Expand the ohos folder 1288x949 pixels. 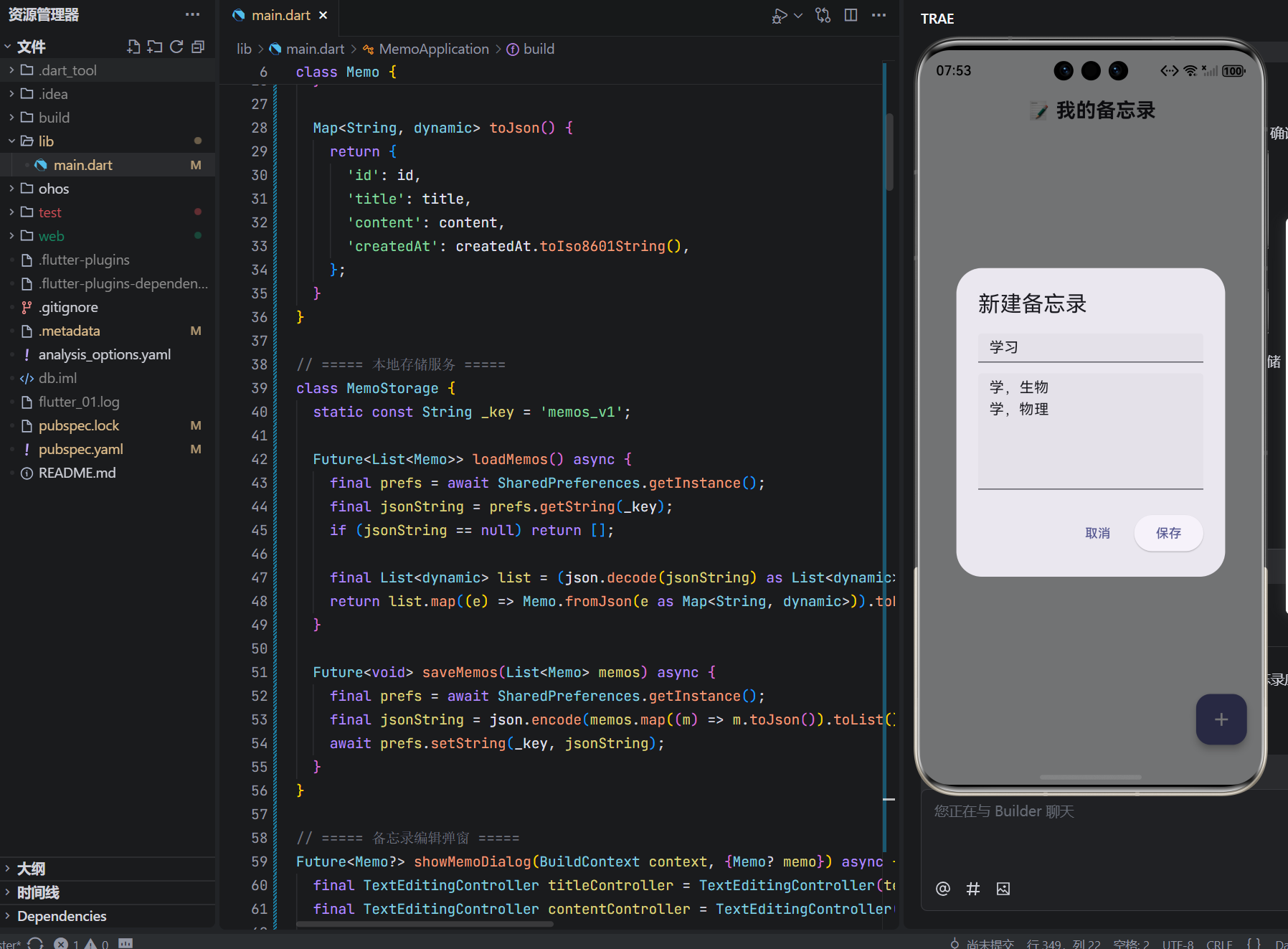tap(108, 189)
